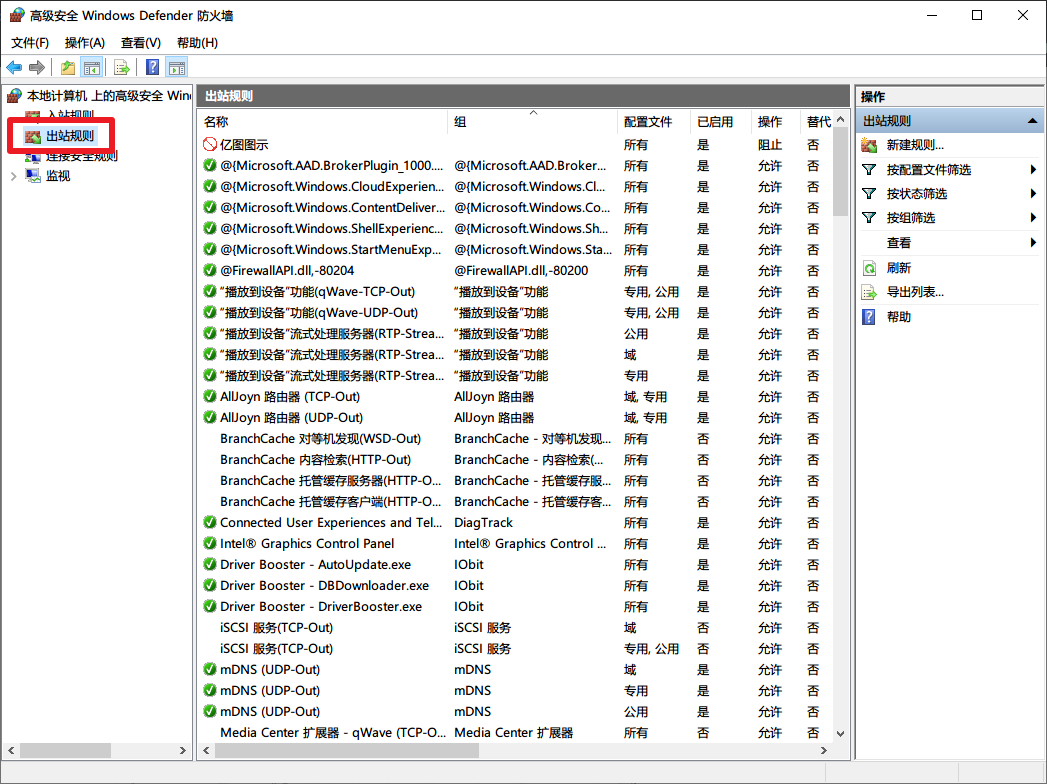Select Driver Booster - DriverBooster.exe rule
This screenshot has height=784, width=1047.
[515, 606]
